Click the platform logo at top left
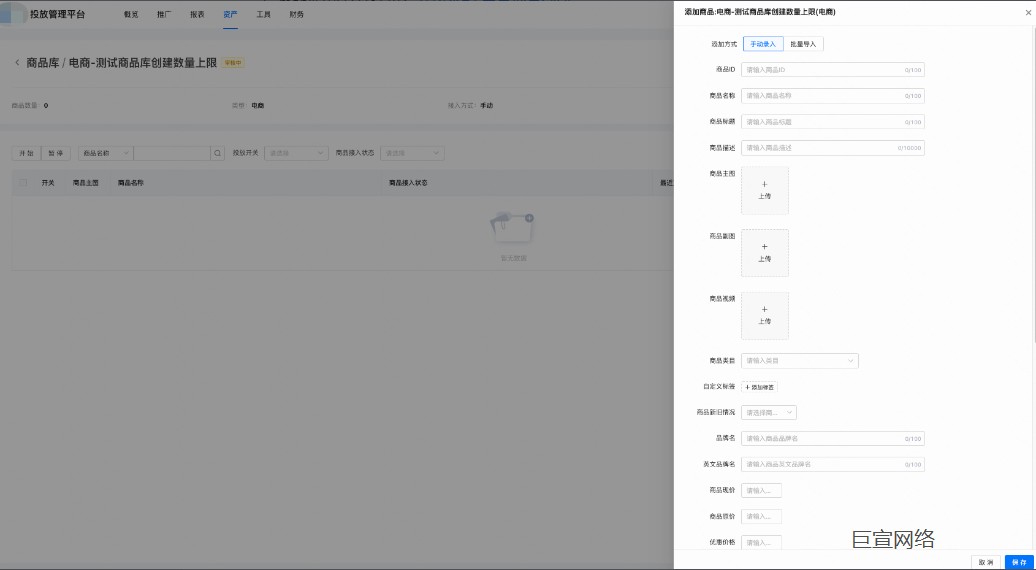This screenshot has height=570, width=1036. click(x=14, y=14)
